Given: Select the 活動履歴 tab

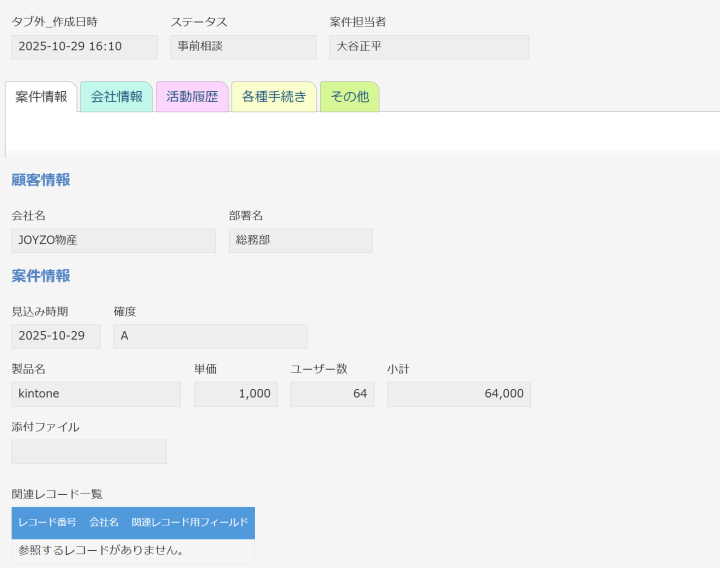Looking at the screenshot, I should click(x=192, y=97).
